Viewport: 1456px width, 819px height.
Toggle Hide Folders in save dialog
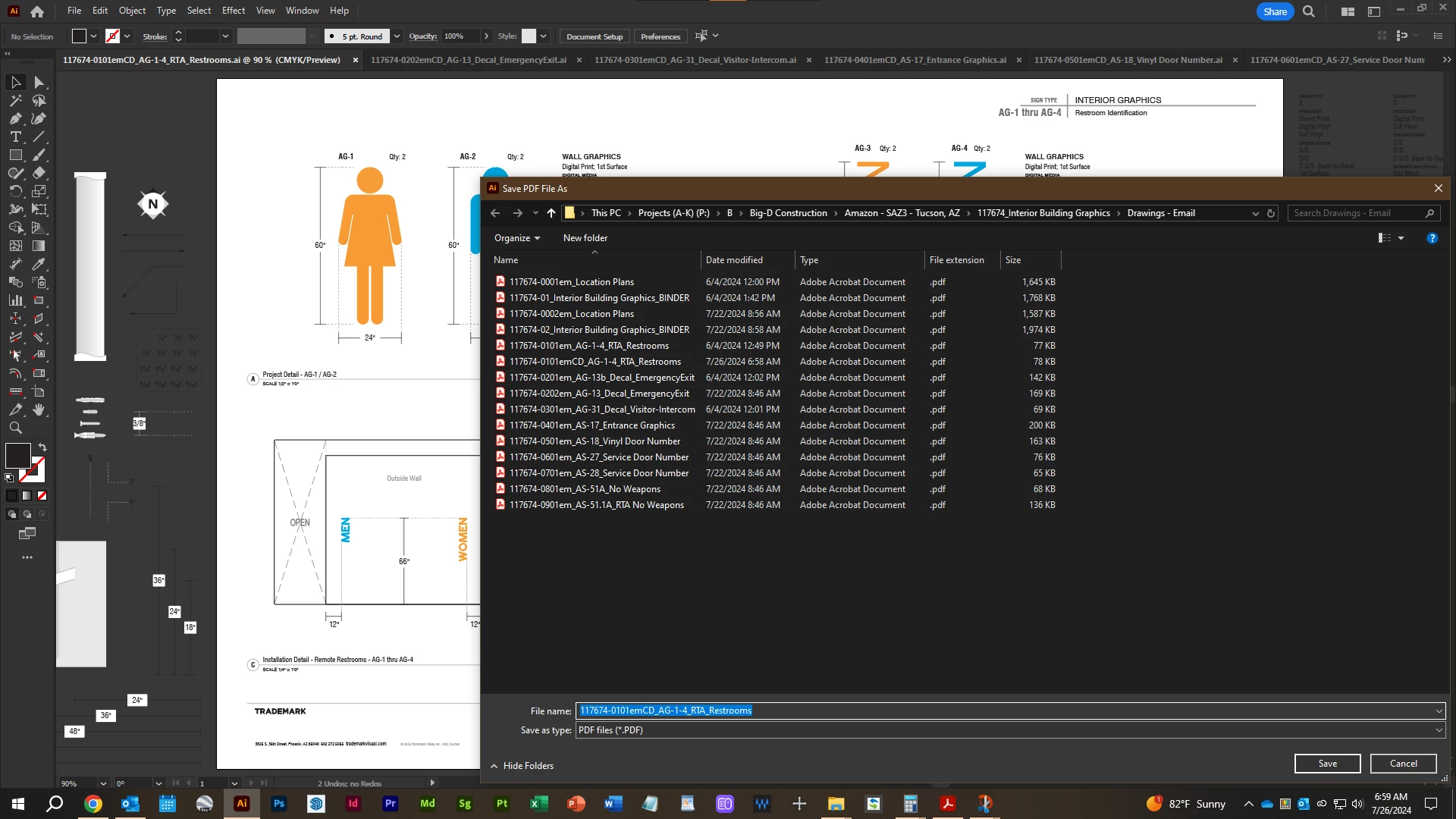pos(522,766)
